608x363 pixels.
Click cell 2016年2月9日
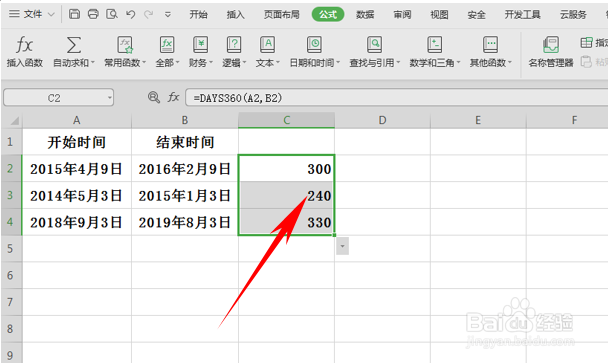(185, 169)
